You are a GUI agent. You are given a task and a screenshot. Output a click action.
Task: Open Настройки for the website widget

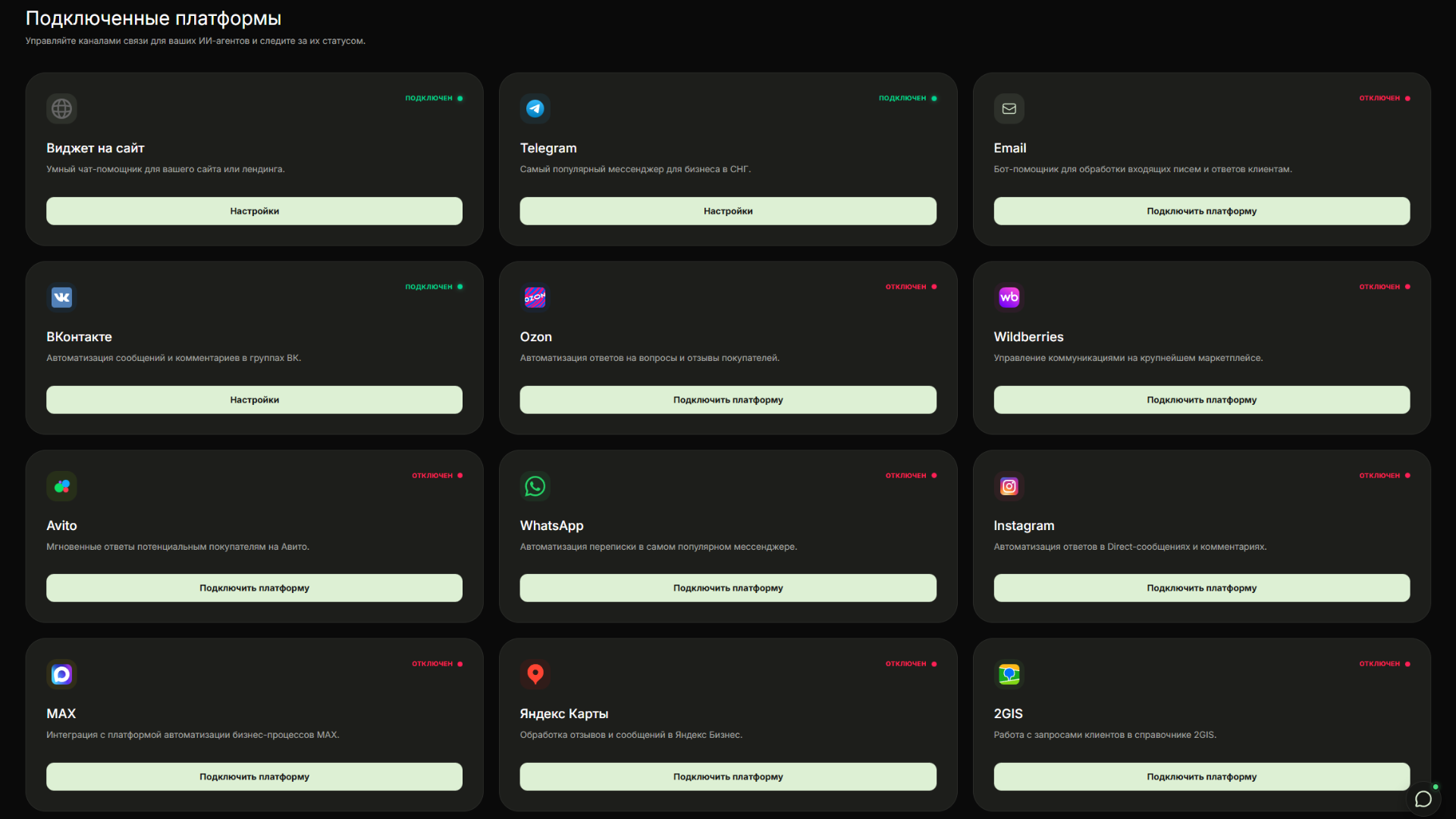(x=254, y=211)
